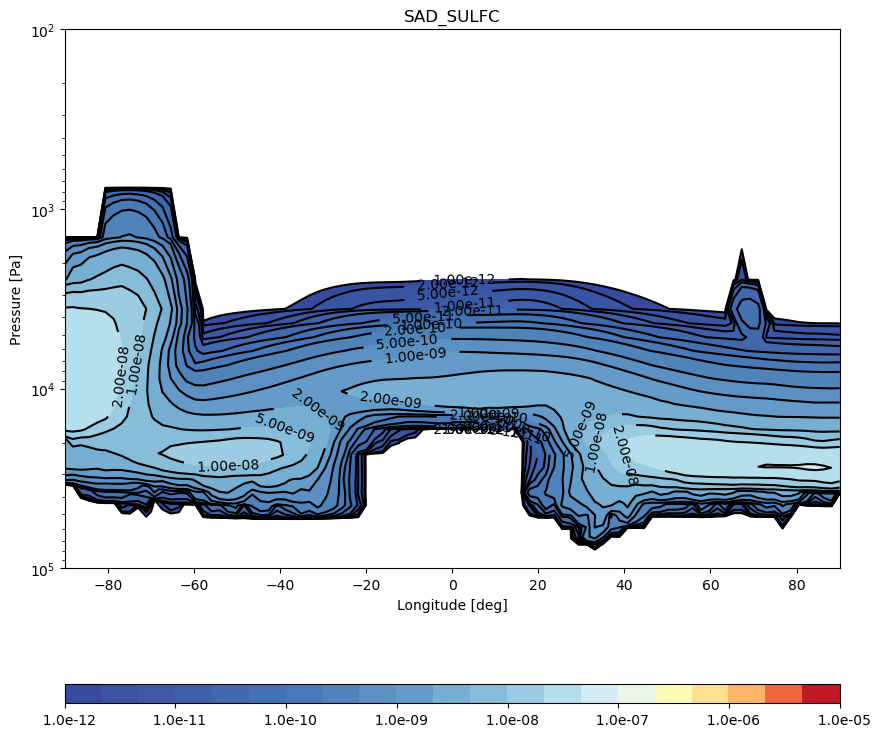Click the 5.00e-09 contour label
This screenshot has width=880, height=737.
pyautogui.click(x=285, y=428)
